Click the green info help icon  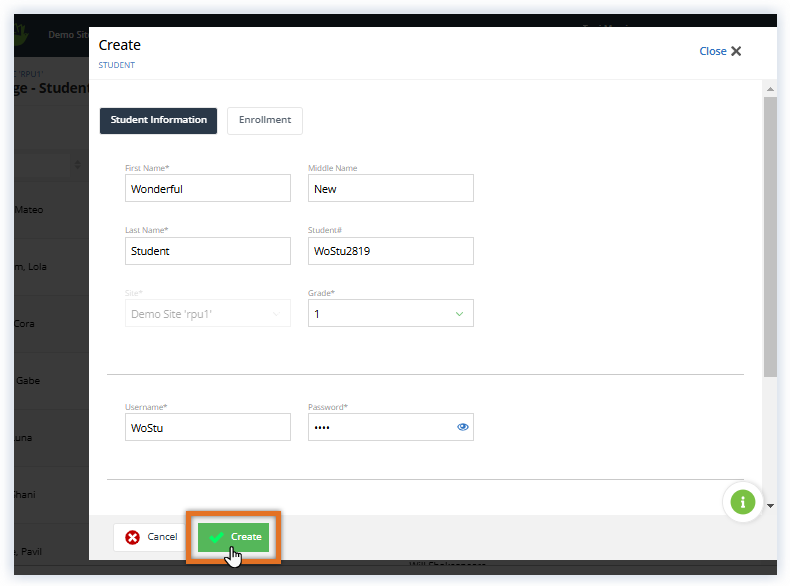[742, 502]
